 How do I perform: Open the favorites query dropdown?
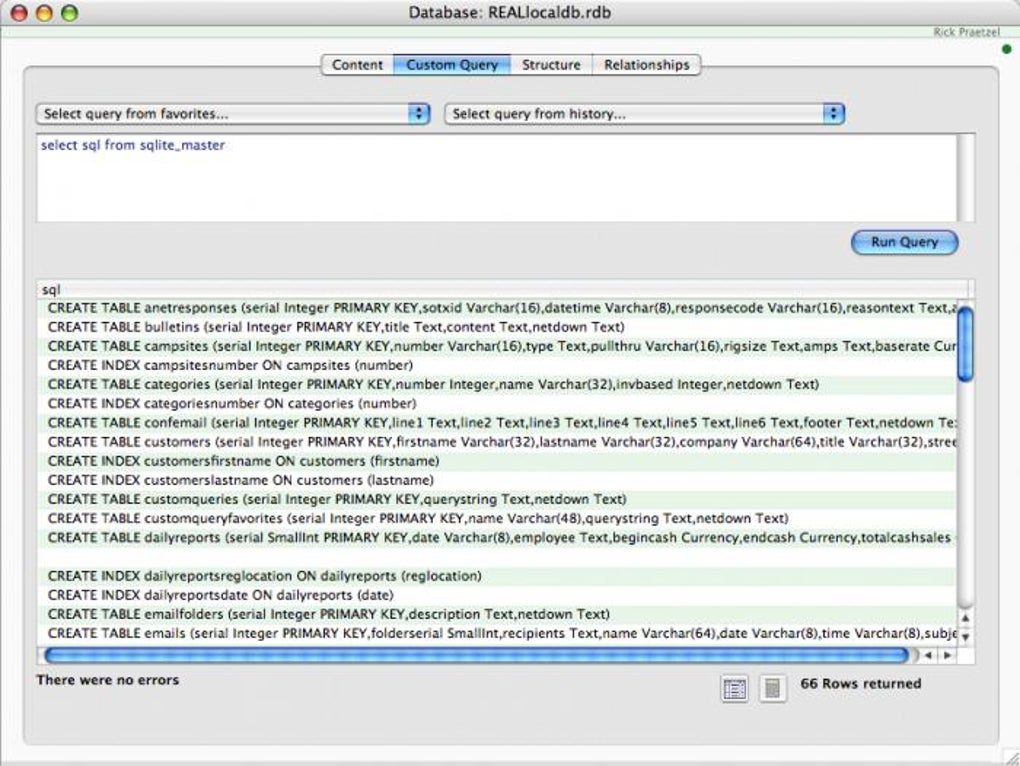tap(233, 114)
